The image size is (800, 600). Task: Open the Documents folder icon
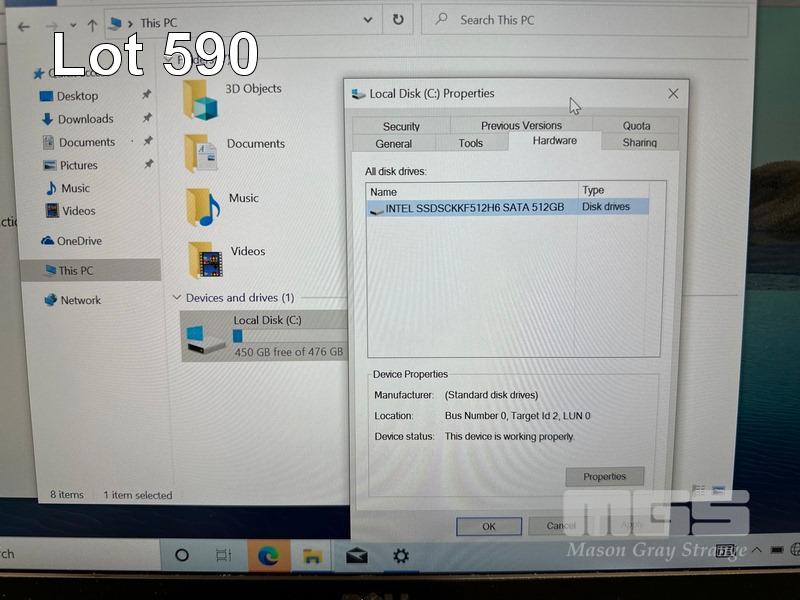pos(201,153)
